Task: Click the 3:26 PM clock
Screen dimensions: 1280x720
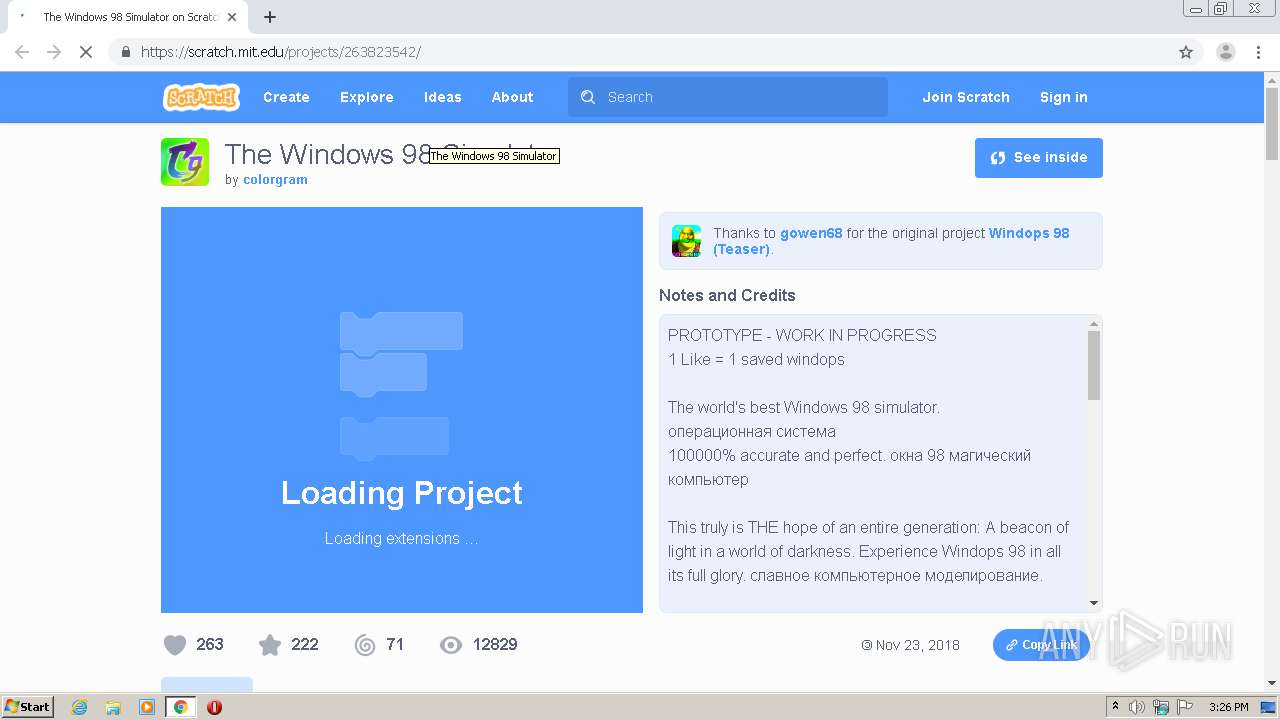Action: [1229, 707]
